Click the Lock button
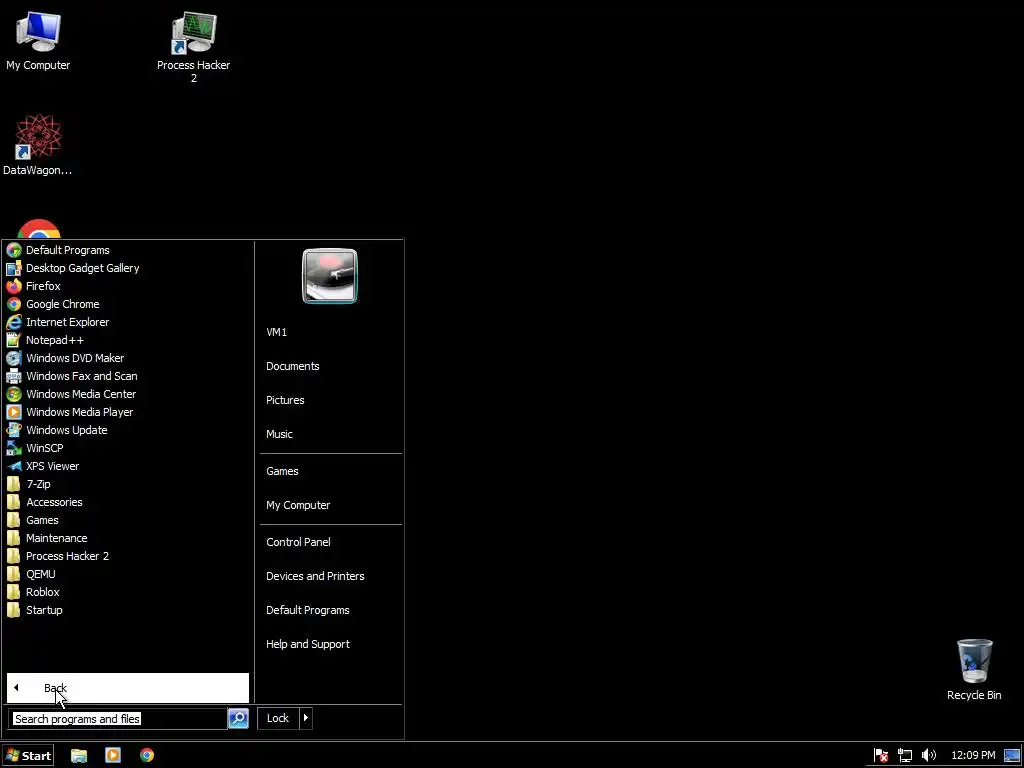1024x768 pixels. (278, 718)
